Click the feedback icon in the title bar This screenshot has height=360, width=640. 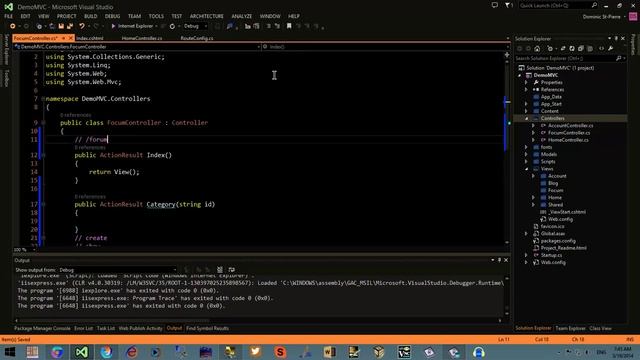tap(495, 6)
